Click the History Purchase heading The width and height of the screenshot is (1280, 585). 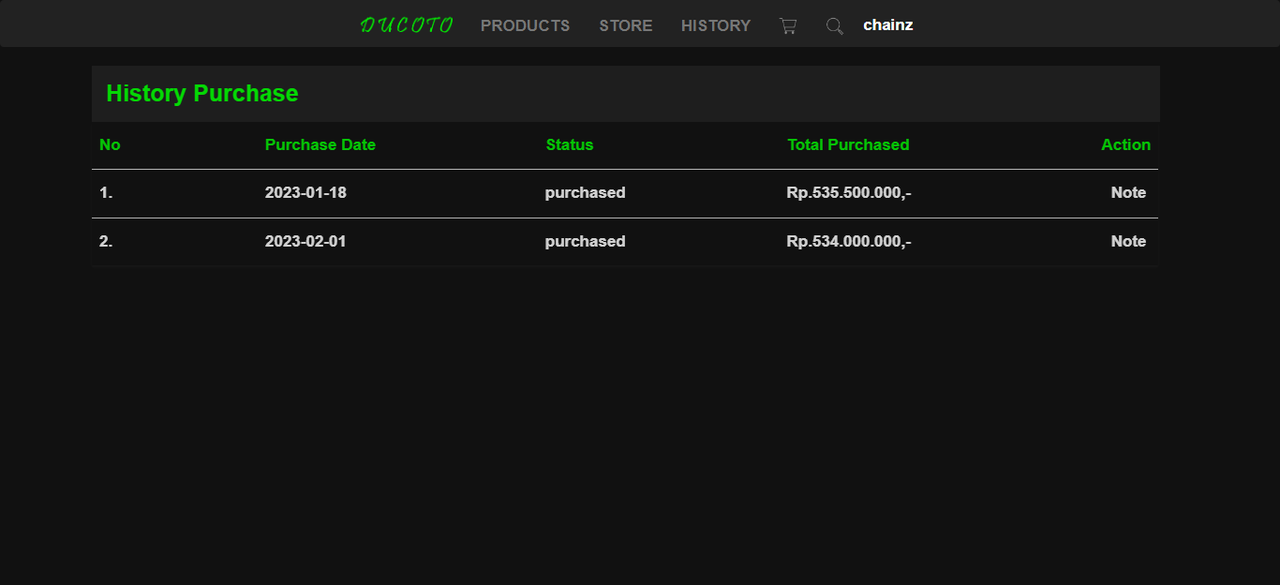202,93
